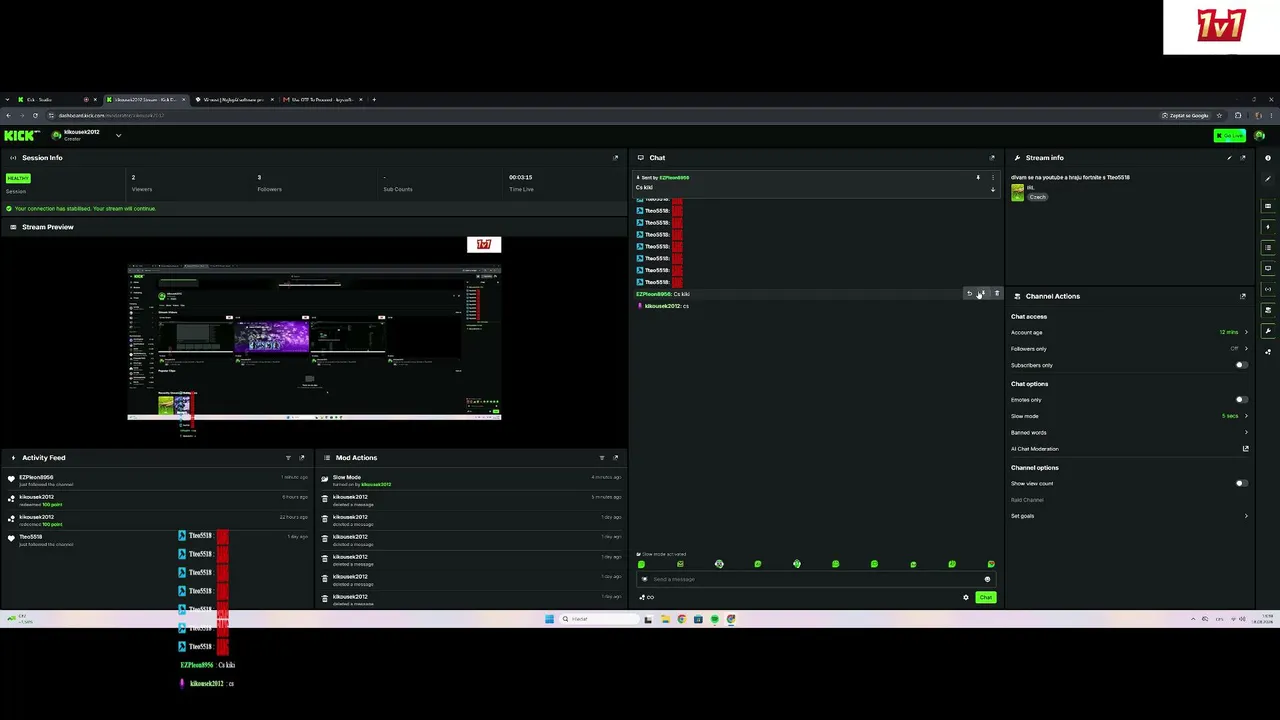Pop out the Stream info panel
Viewport: 1280px width, 720px height.
coord(1243,158)
